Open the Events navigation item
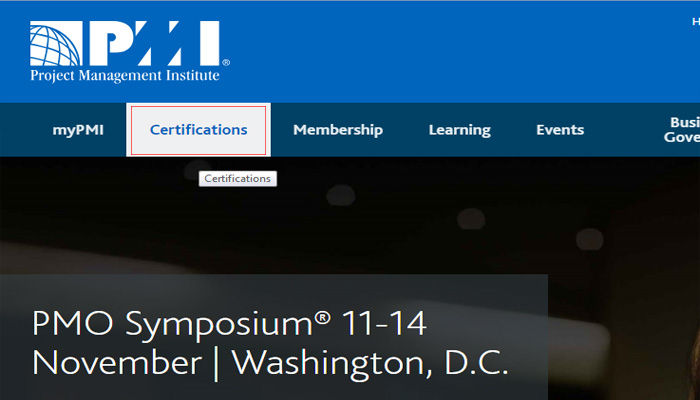This screenshot has width=700, height=400. pos(560,130)
